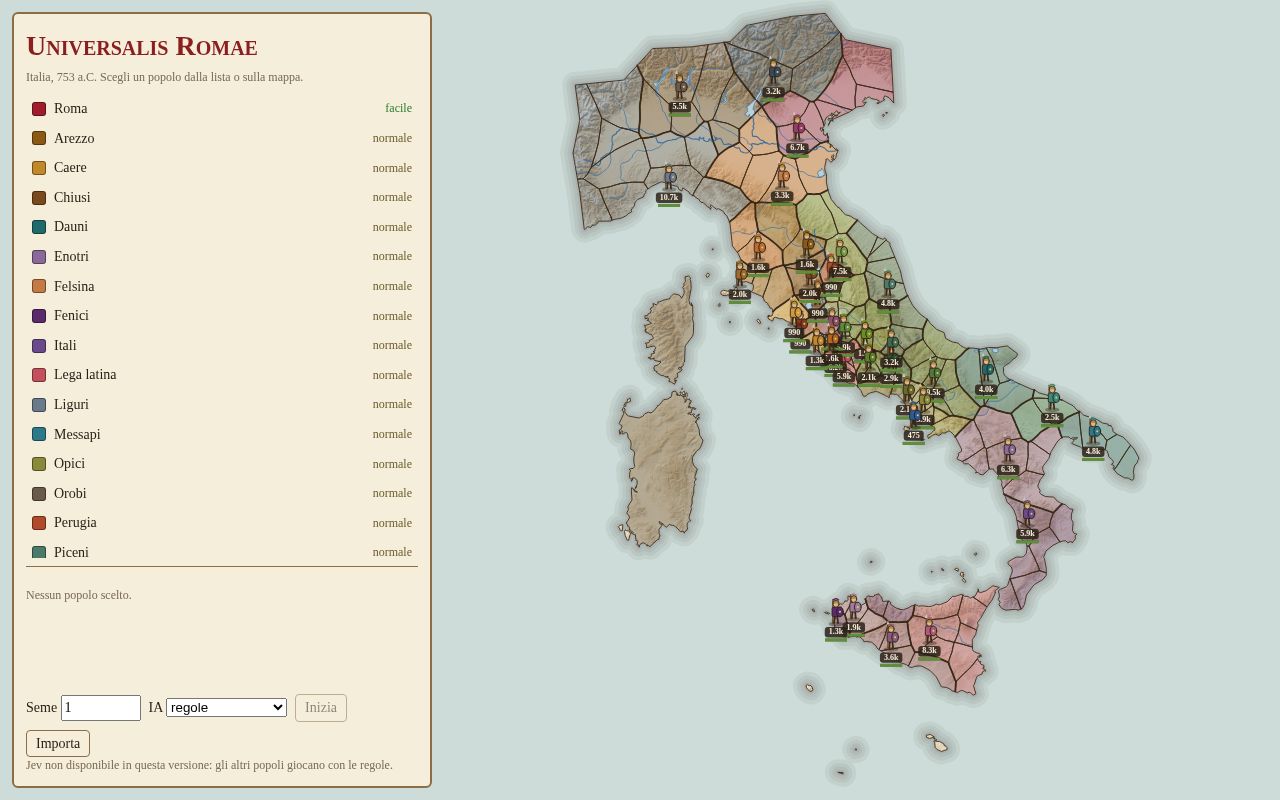Select Orobi in the list
1280x800 pixels.
(x=222, y=493)
